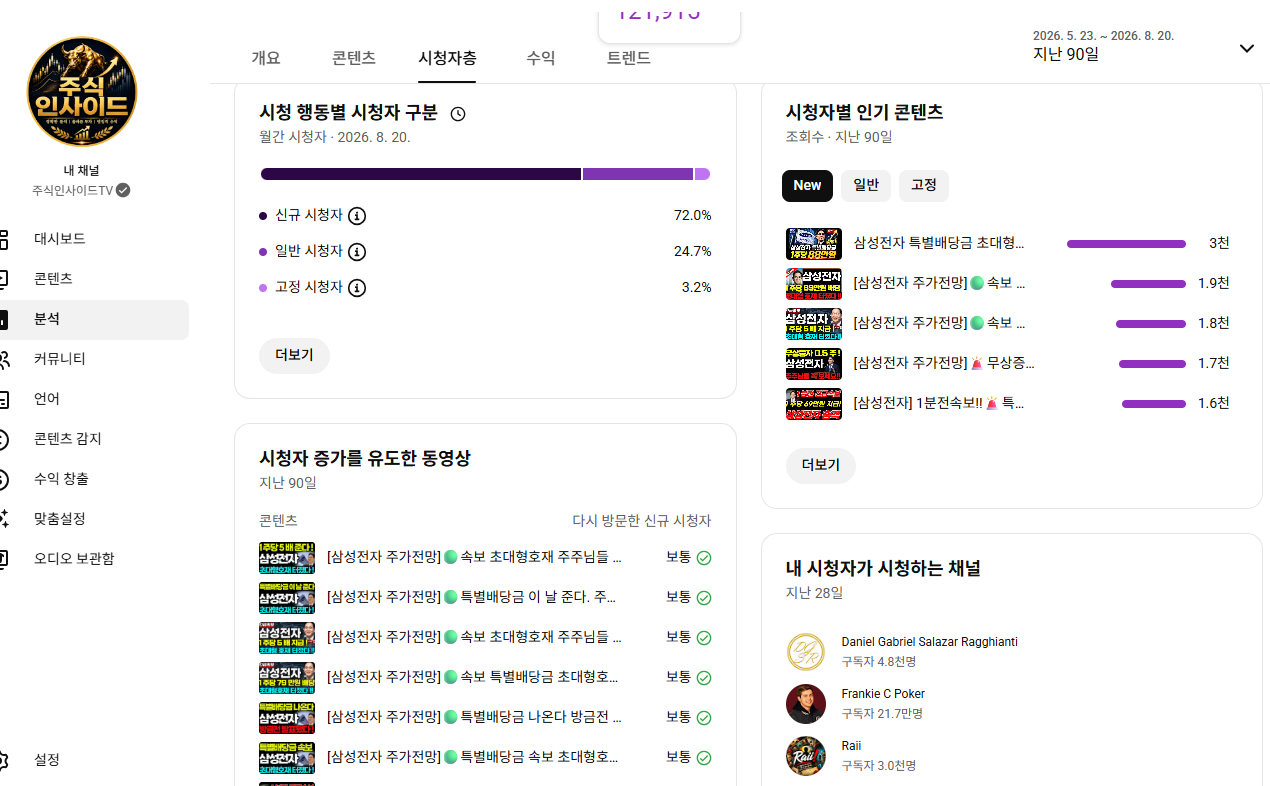This screenshot has width=1270, height=786.
Task: Click the Frankie C Poker channel name
Action: (x=883, y=694)
